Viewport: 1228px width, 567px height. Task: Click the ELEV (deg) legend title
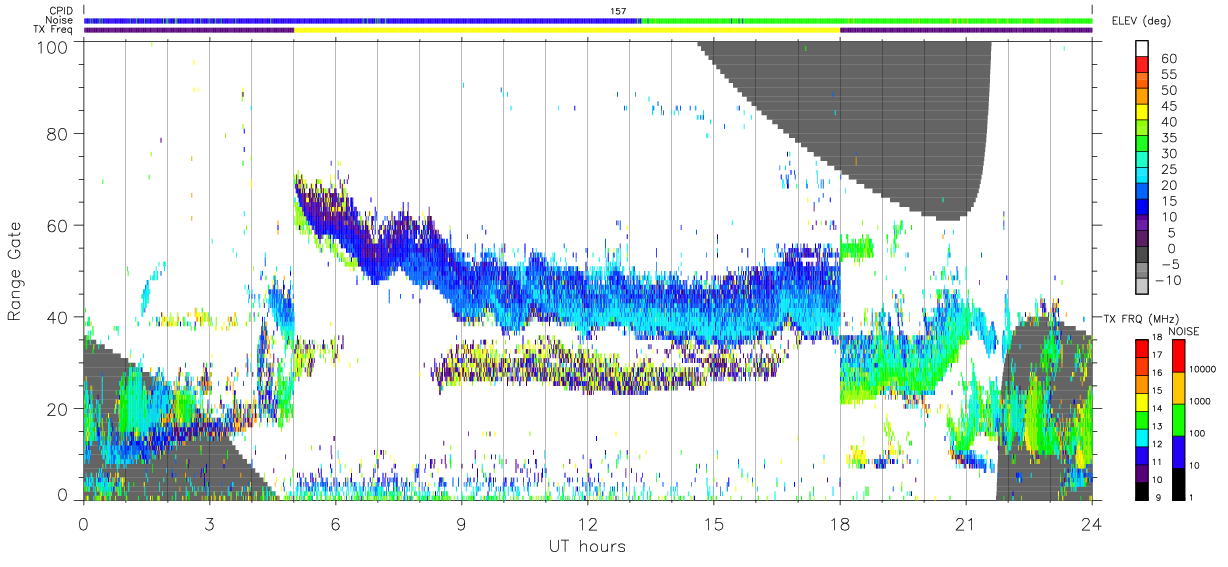point(1141,21)
